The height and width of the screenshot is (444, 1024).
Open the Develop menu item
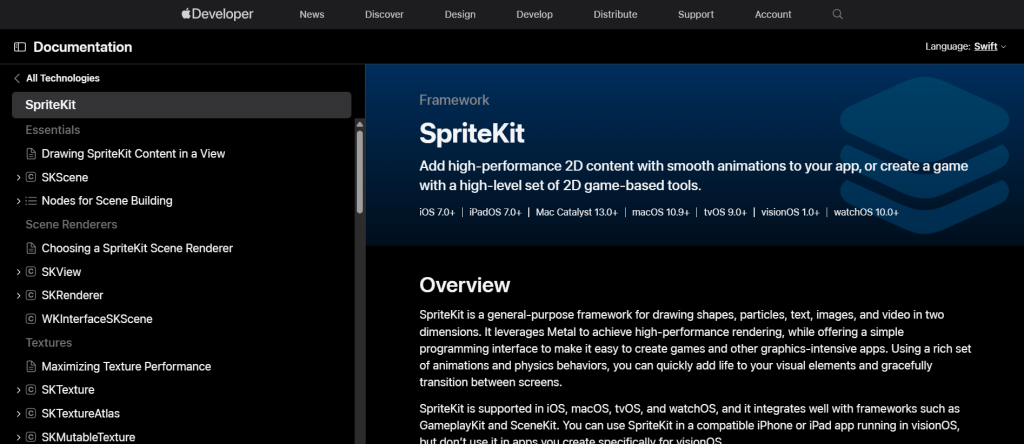pos(534,14)
